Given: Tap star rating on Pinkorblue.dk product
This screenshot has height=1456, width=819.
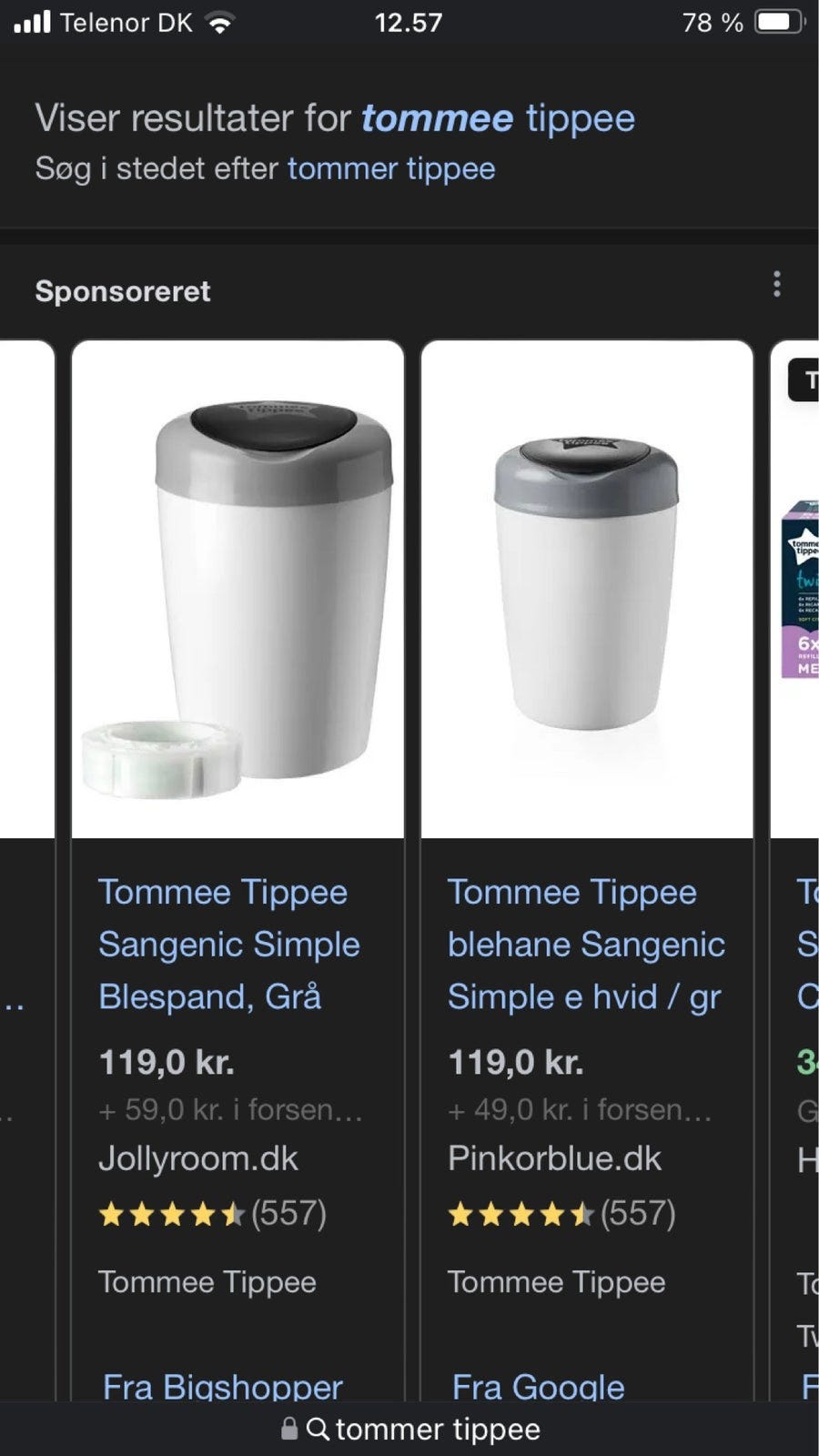Looking at the screenshot, I should pos(521,1213).
